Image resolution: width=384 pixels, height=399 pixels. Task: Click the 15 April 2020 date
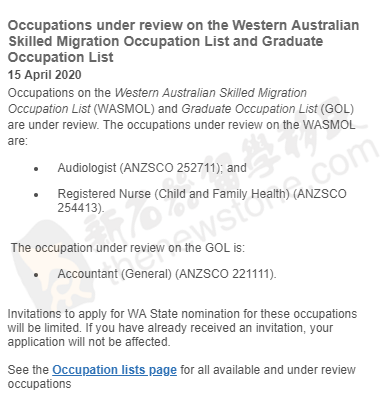pyautogui.click(x=45, y=75)
